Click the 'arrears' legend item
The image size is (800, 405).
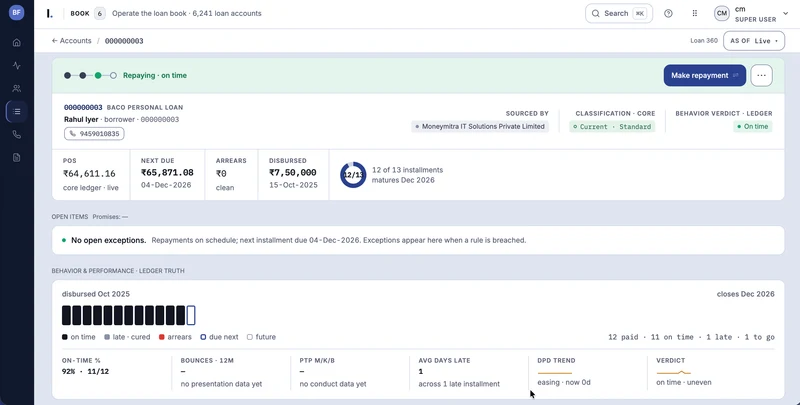pyautogui.click(x=176, y=337)
